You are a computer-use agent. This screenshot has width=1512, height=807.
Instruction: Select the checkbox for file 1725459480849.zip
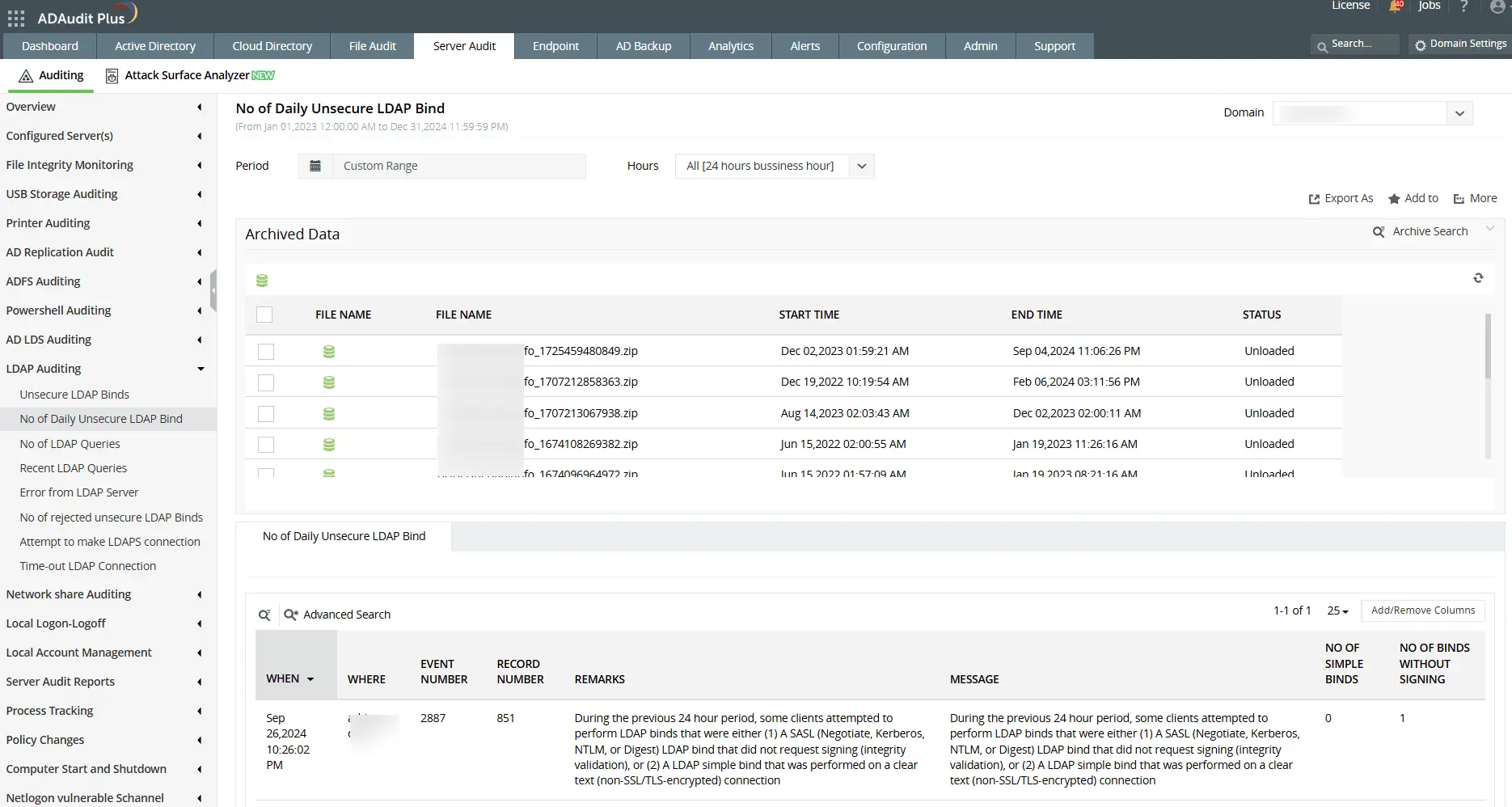[265, 351]
